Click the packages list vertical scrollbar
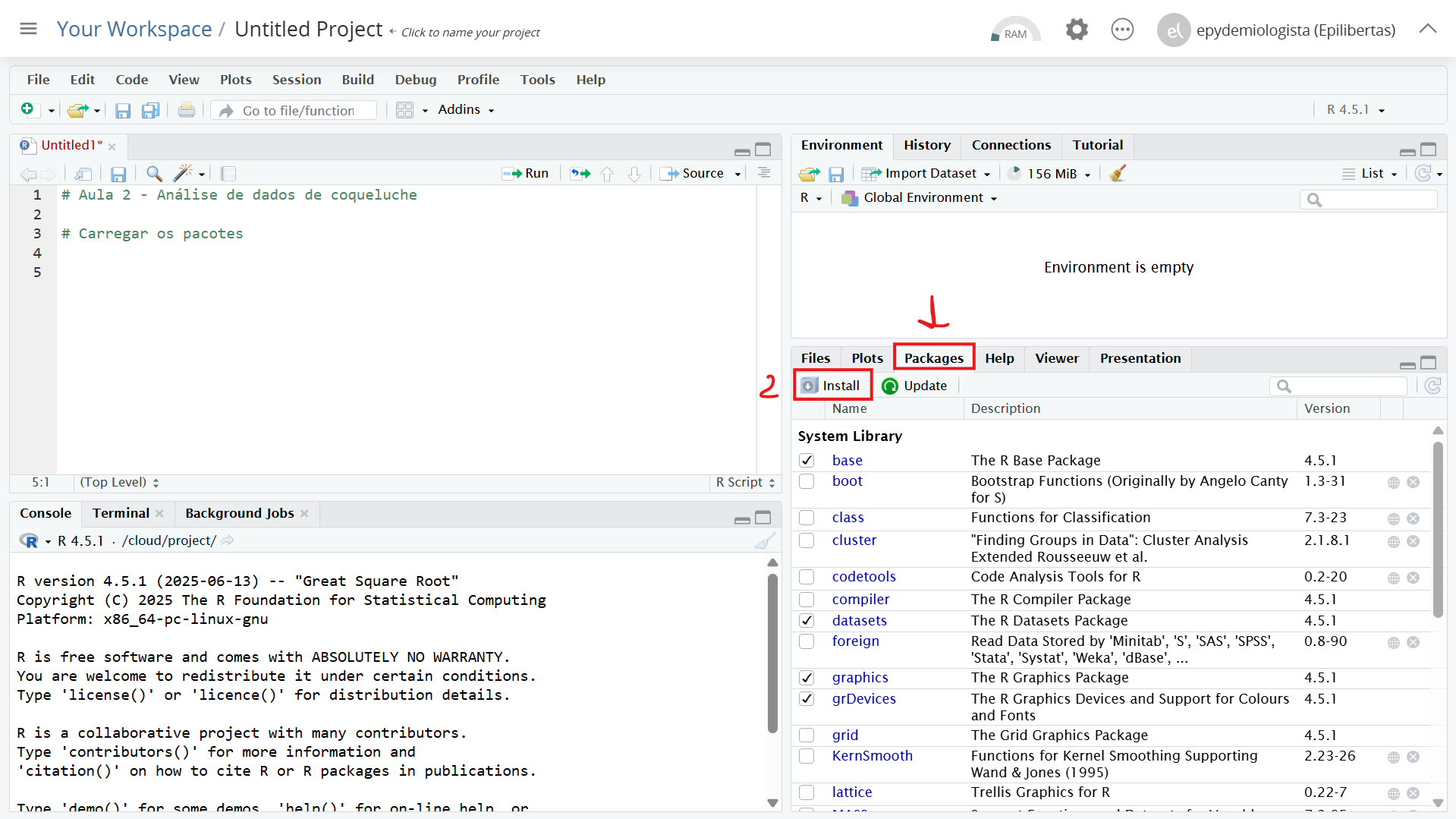This screenshot has height=819, width=1456. (1438, 531)
